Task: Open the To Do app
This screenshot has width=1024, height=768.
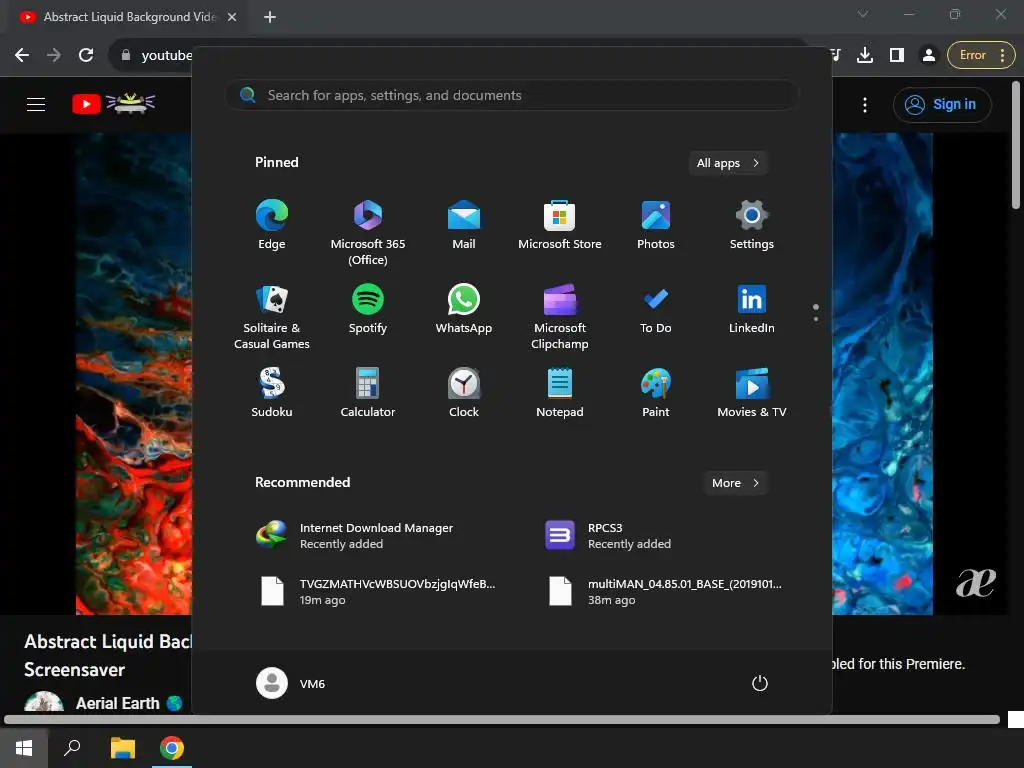Action: pos(656,310)
